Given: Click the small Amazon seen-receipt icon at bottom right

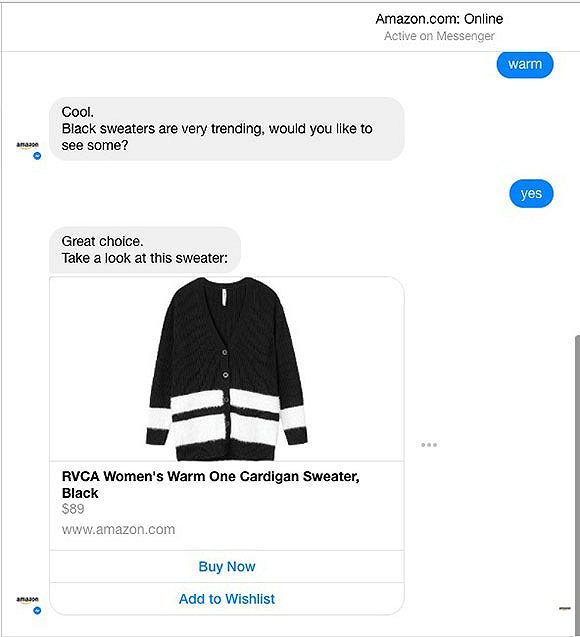Looking at the screenshot, I should (565, 608).
